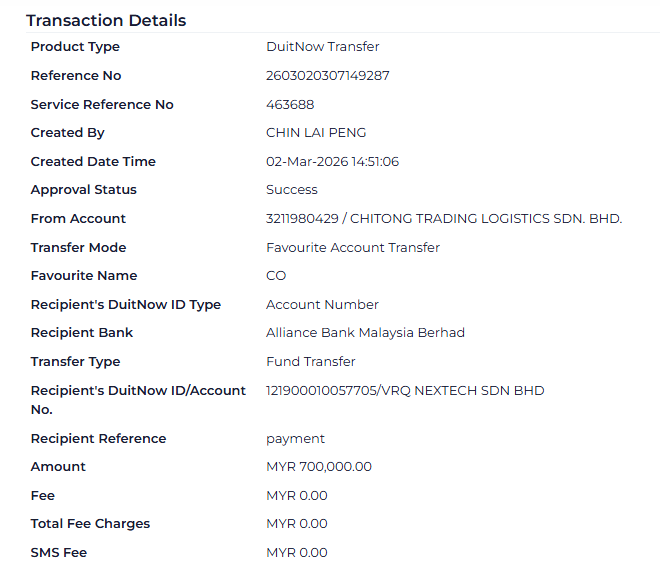The height and width of the screenshot is (582, 660).
Task: Select the service reference number 463688
Action: coord(290,105)
